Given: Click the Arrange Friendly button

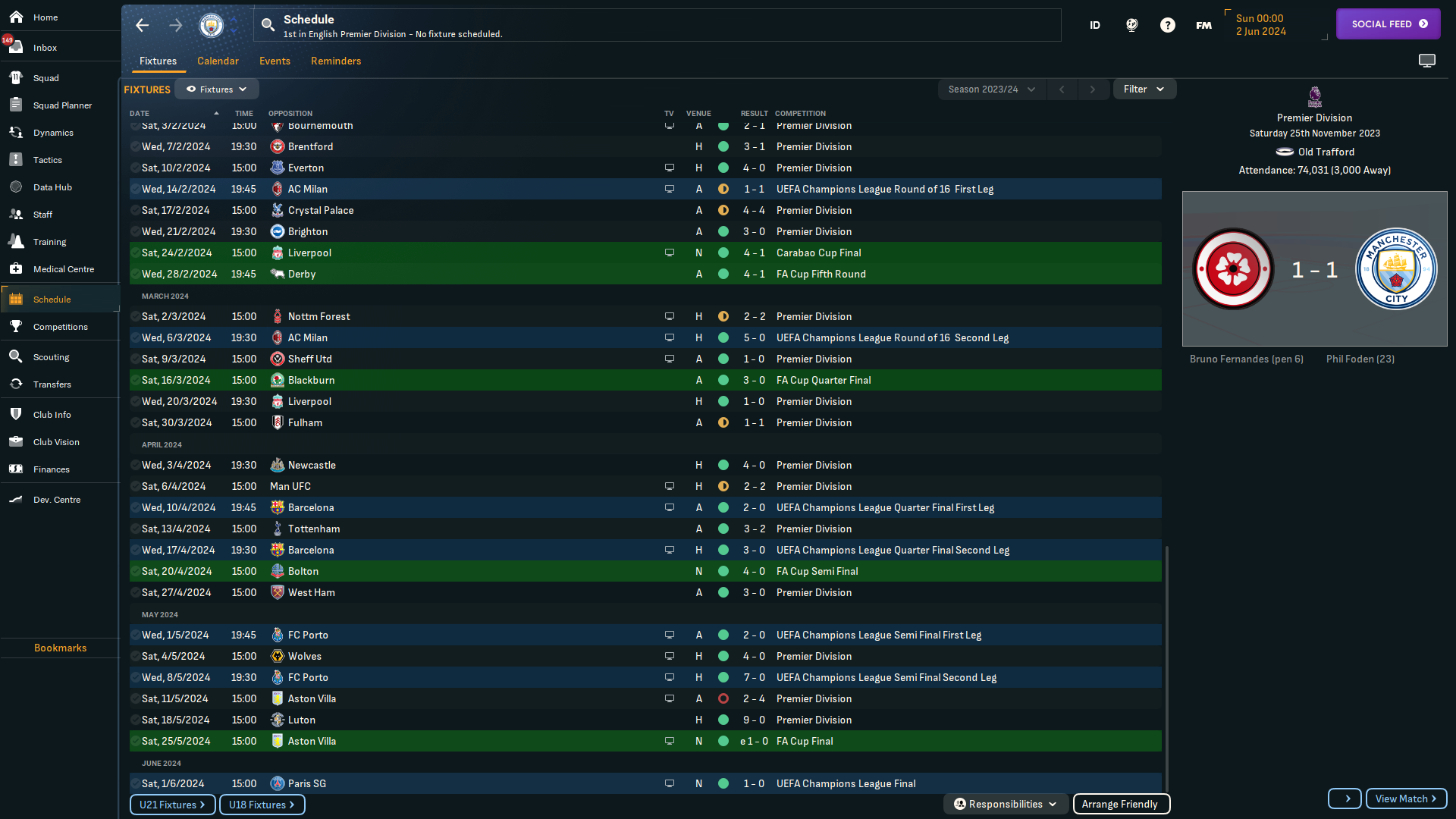Looking at the screenshot, I should coord(1120,804).
